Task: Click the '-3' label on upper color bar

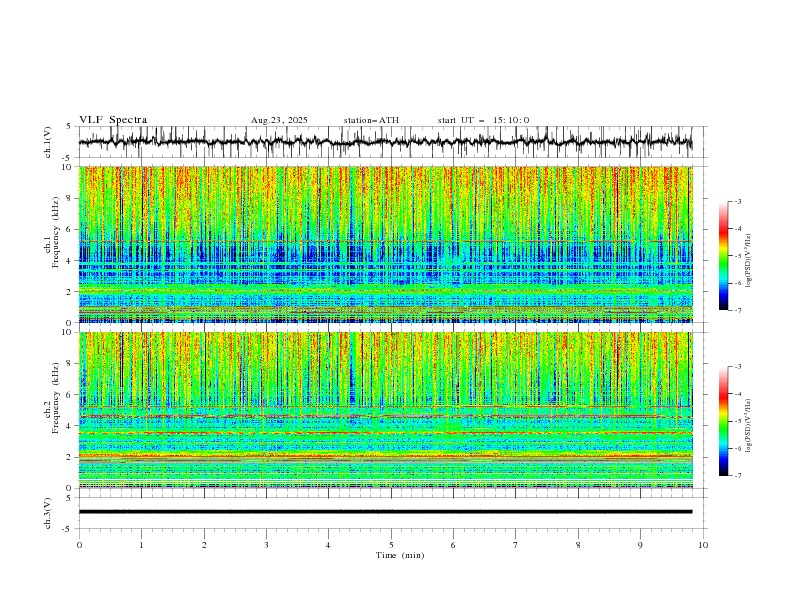Action: (x=738, y=201)
